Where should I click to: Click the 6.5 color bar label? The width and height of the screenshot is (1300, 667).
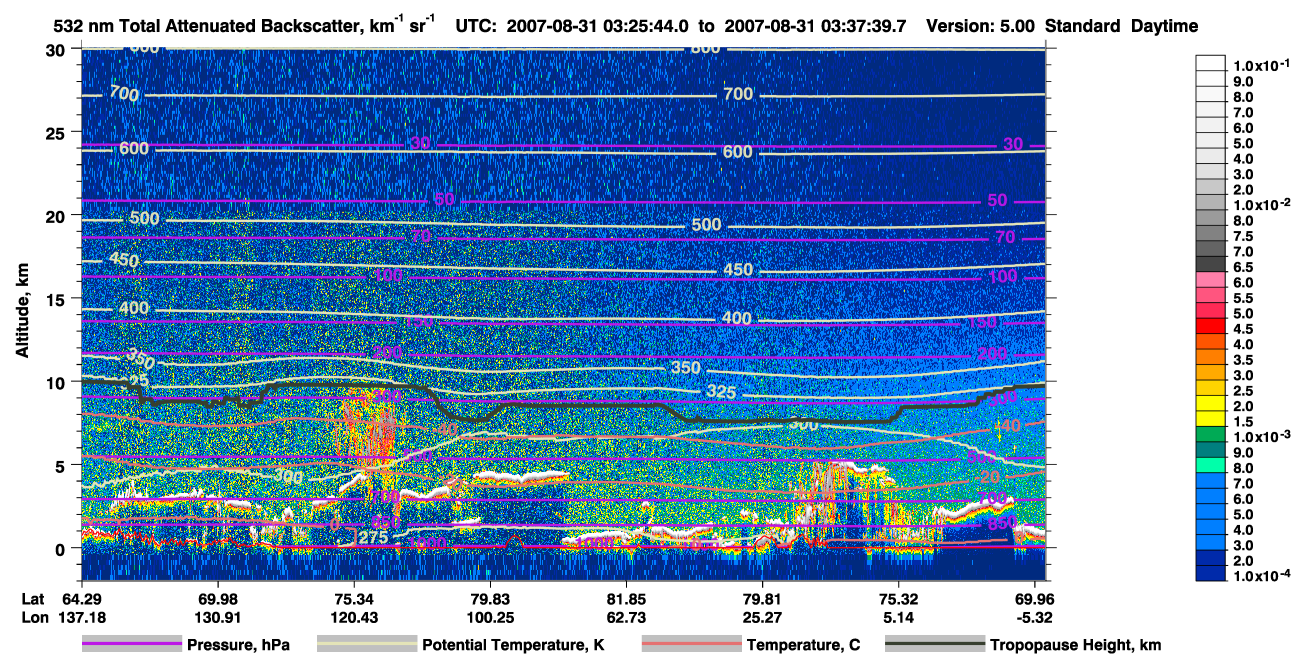pos(1245,267)
